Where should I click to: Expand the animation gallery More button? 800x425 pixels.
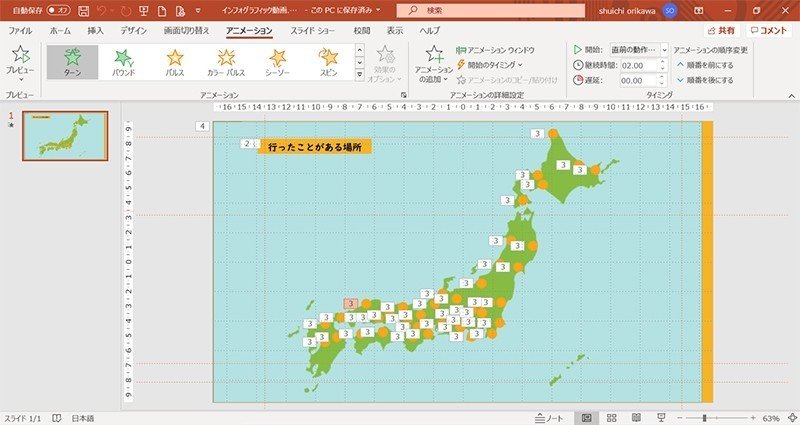coord(360,74)
